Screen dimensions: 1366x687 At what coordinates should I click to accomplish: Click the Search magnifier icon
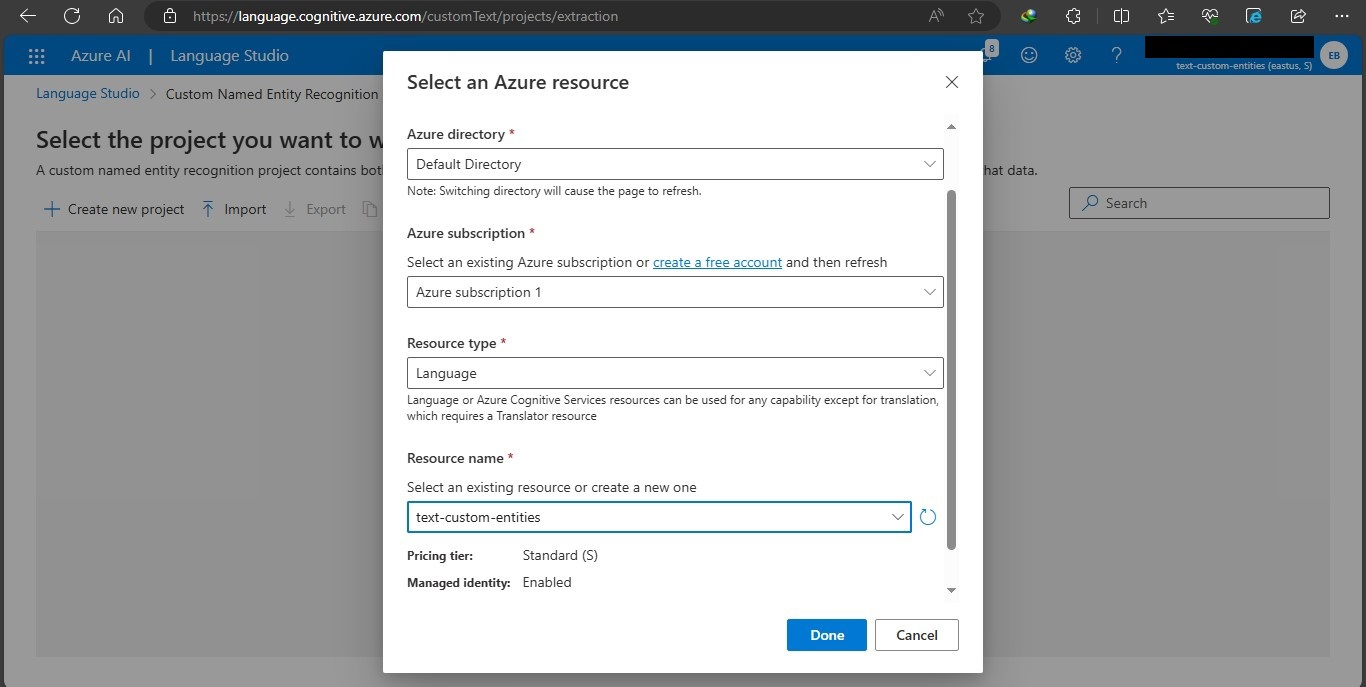[1089, 203]
